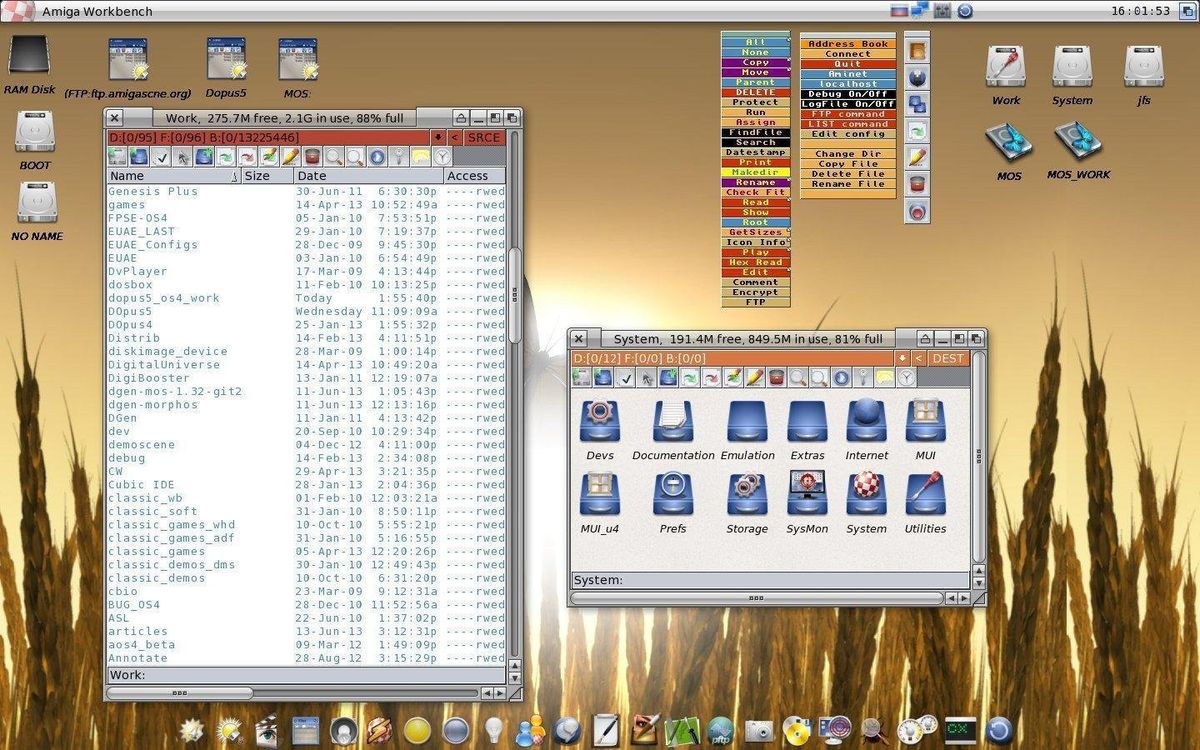
Task: Select the arrow pointer icon in the Work toolbar
Action: pos(183,156)
